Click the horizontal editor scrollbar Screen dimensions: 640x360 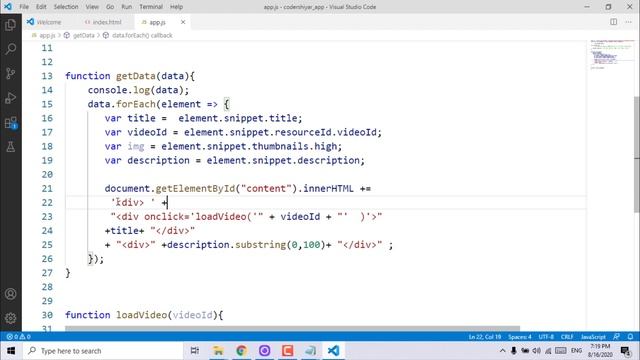(292, 328)
